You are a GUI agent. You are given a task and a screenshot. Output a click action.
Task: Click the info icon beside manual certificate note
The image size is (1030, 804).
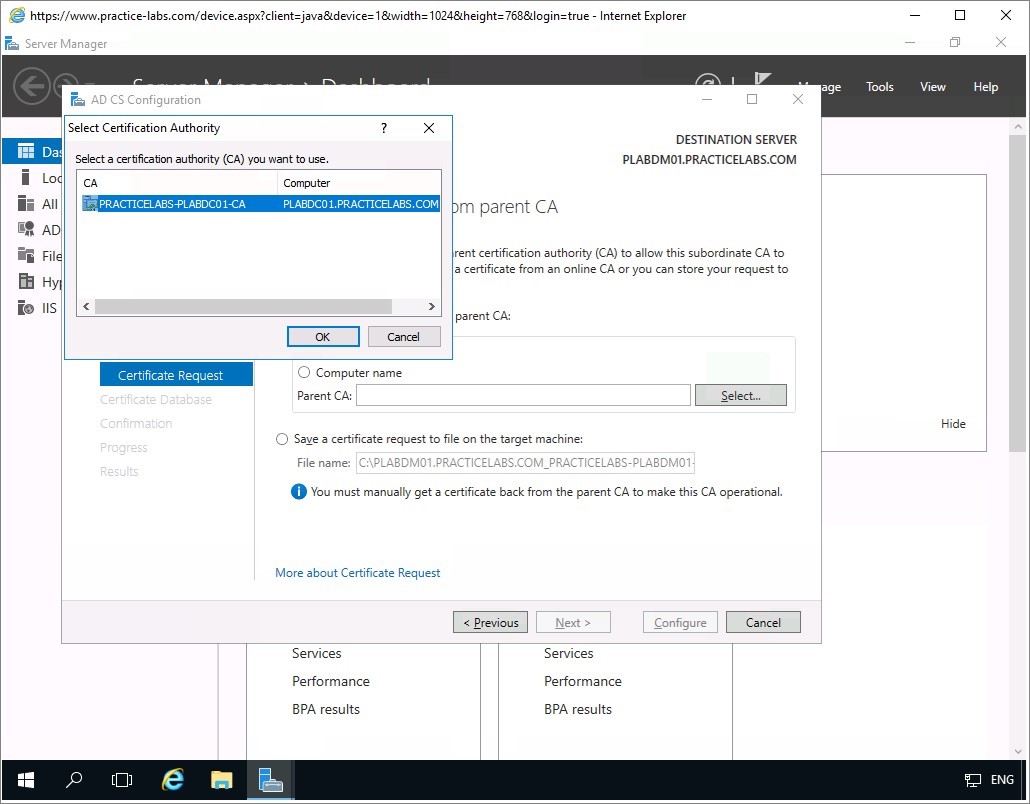(x=298, y=491)
